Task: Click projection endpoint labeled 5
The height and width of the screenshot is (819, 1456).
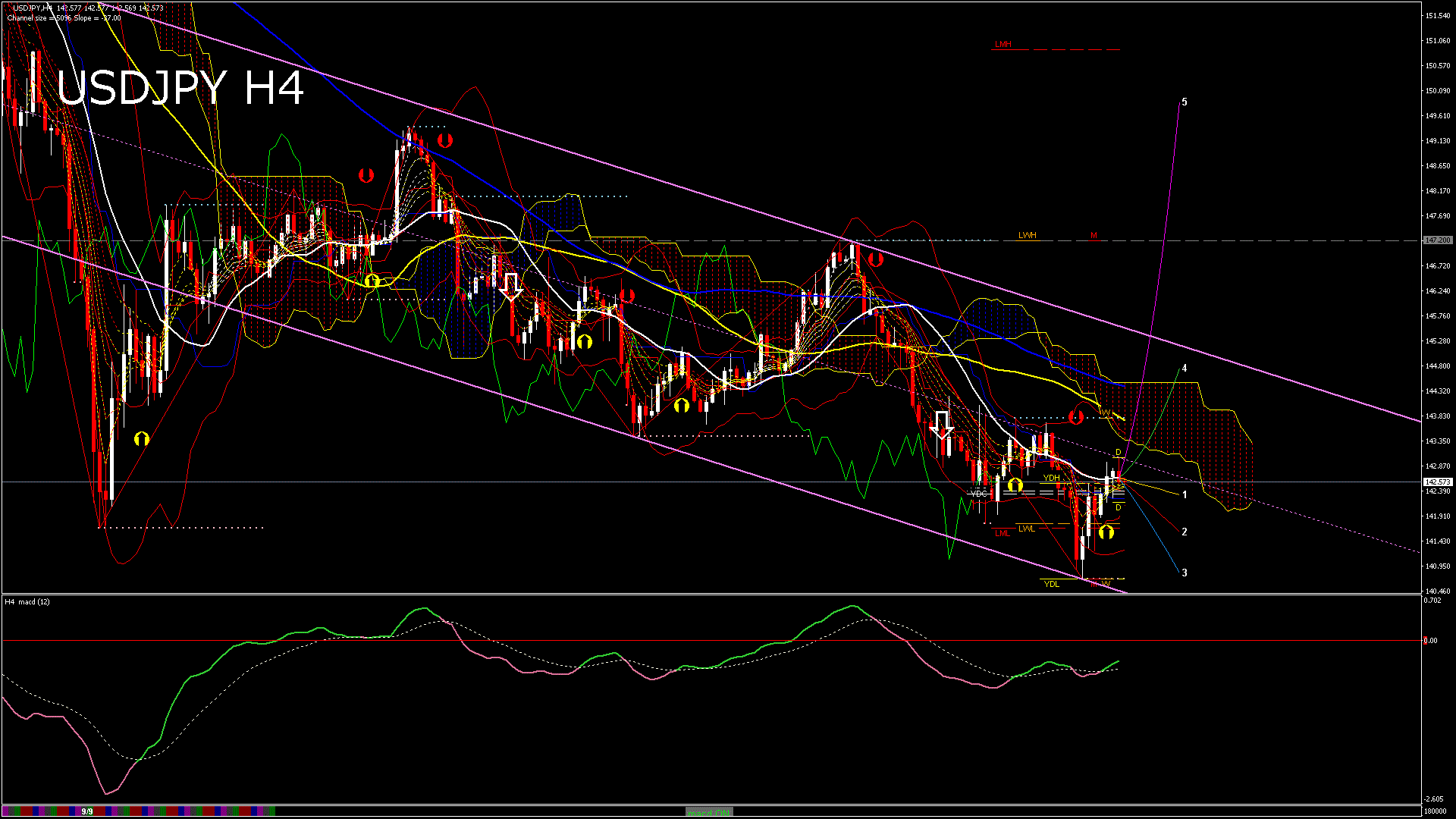Action: (1185, 102)
